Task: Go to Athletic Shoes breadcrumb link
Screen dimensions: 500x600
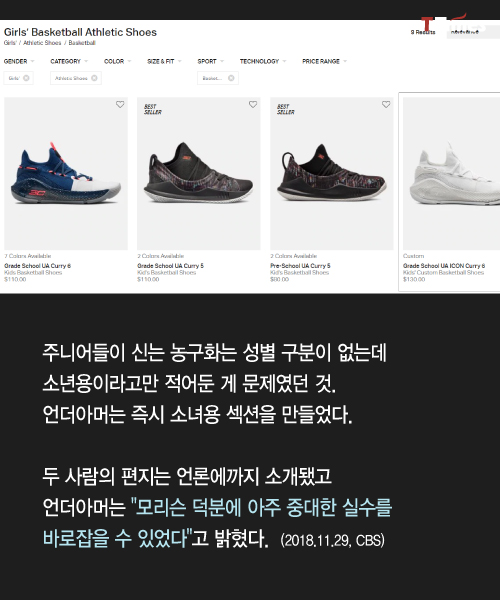Action: coord(42,43)
